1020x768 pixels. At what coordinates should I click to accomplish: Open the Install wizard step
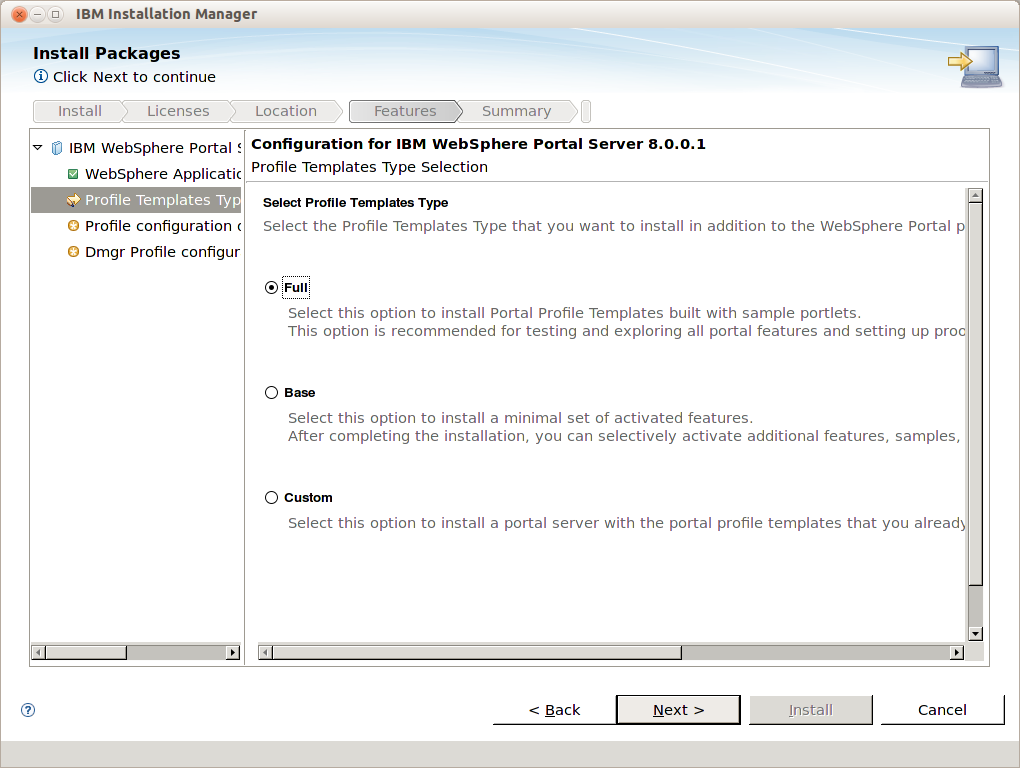(79, 111)
